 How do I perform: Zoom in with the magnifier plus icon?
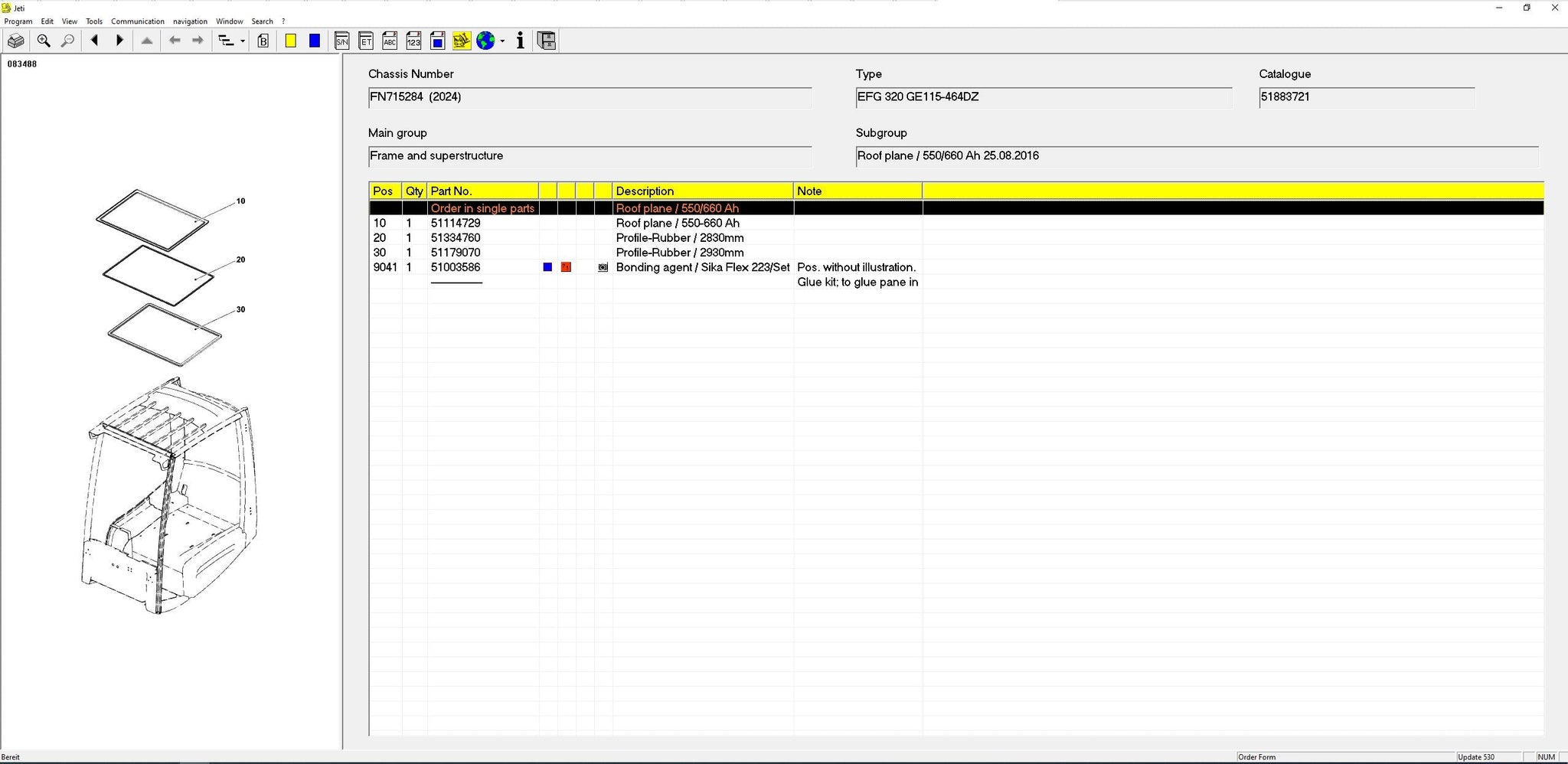click(44, 41)
